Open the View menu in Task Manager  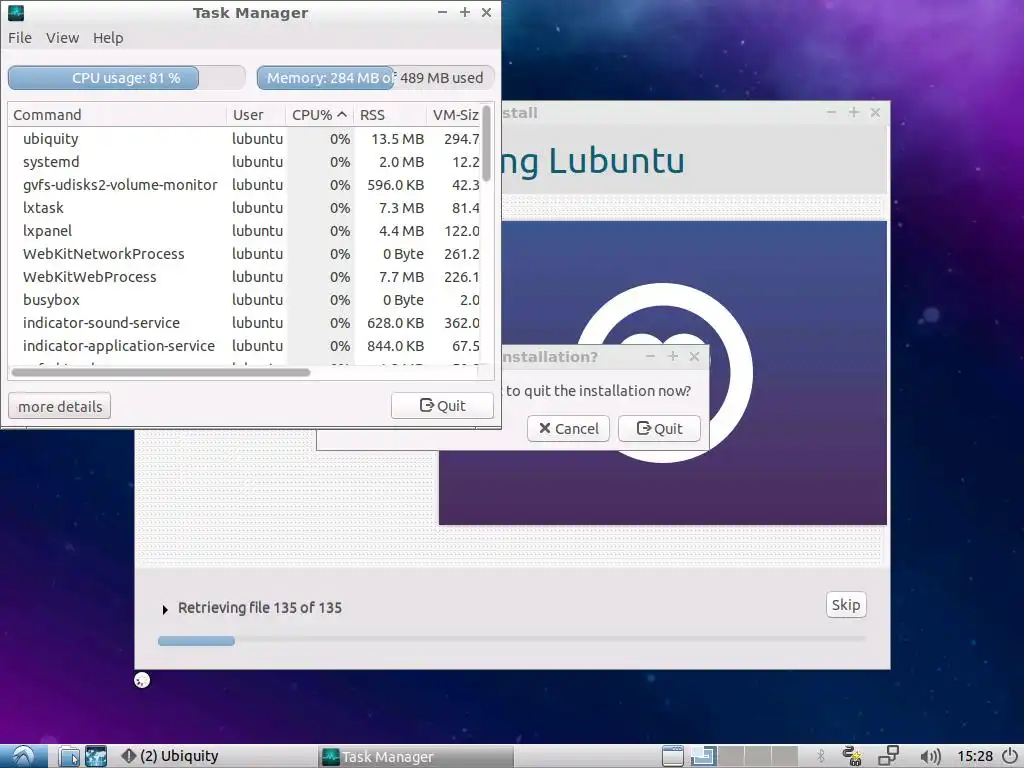(62, 38)
